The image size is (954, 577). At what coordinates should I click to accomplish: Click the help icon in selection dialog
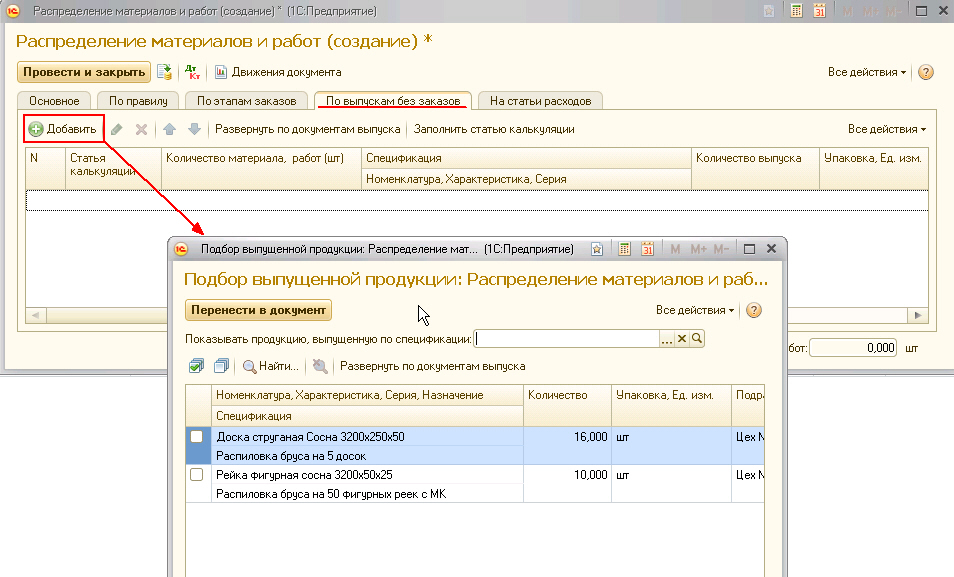tap(754, 310)
